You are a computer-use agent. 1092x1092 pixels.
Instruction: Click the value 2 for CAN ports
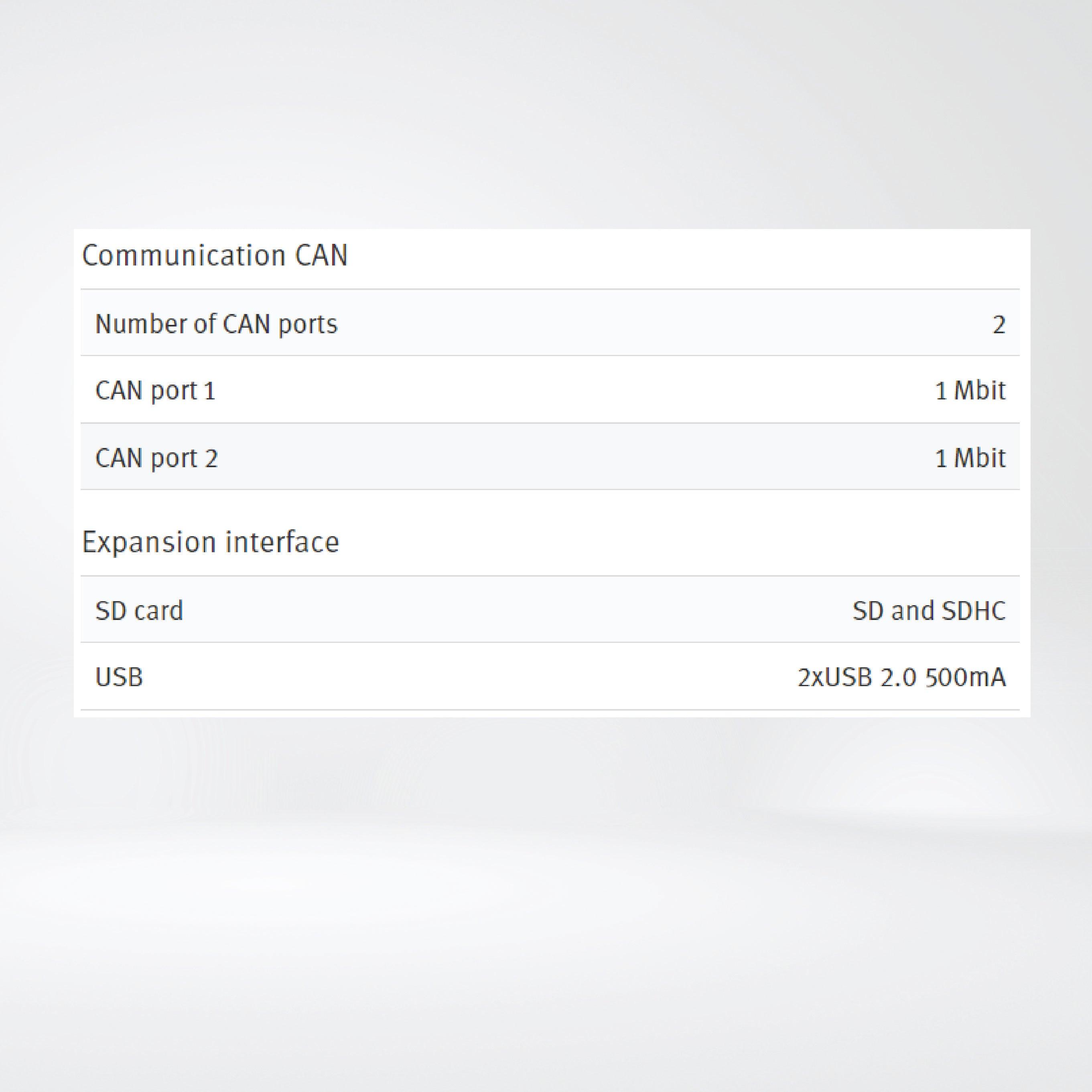(999, 325)
